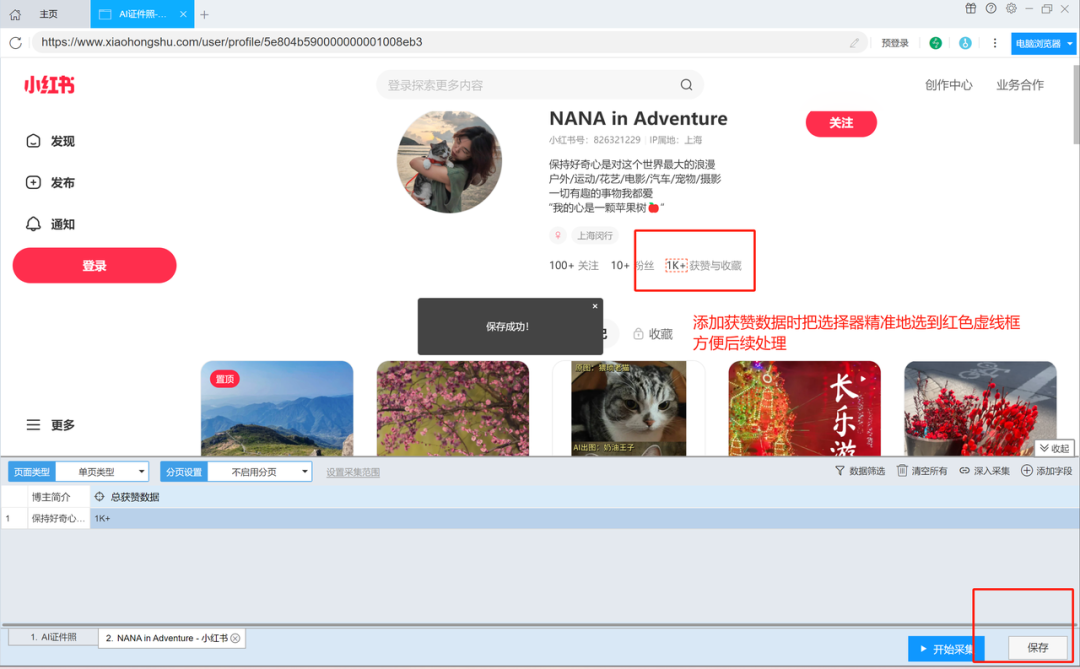Click 清空所有 trash tool
This screenshot has width=1080, height=669.
[922, 471]
